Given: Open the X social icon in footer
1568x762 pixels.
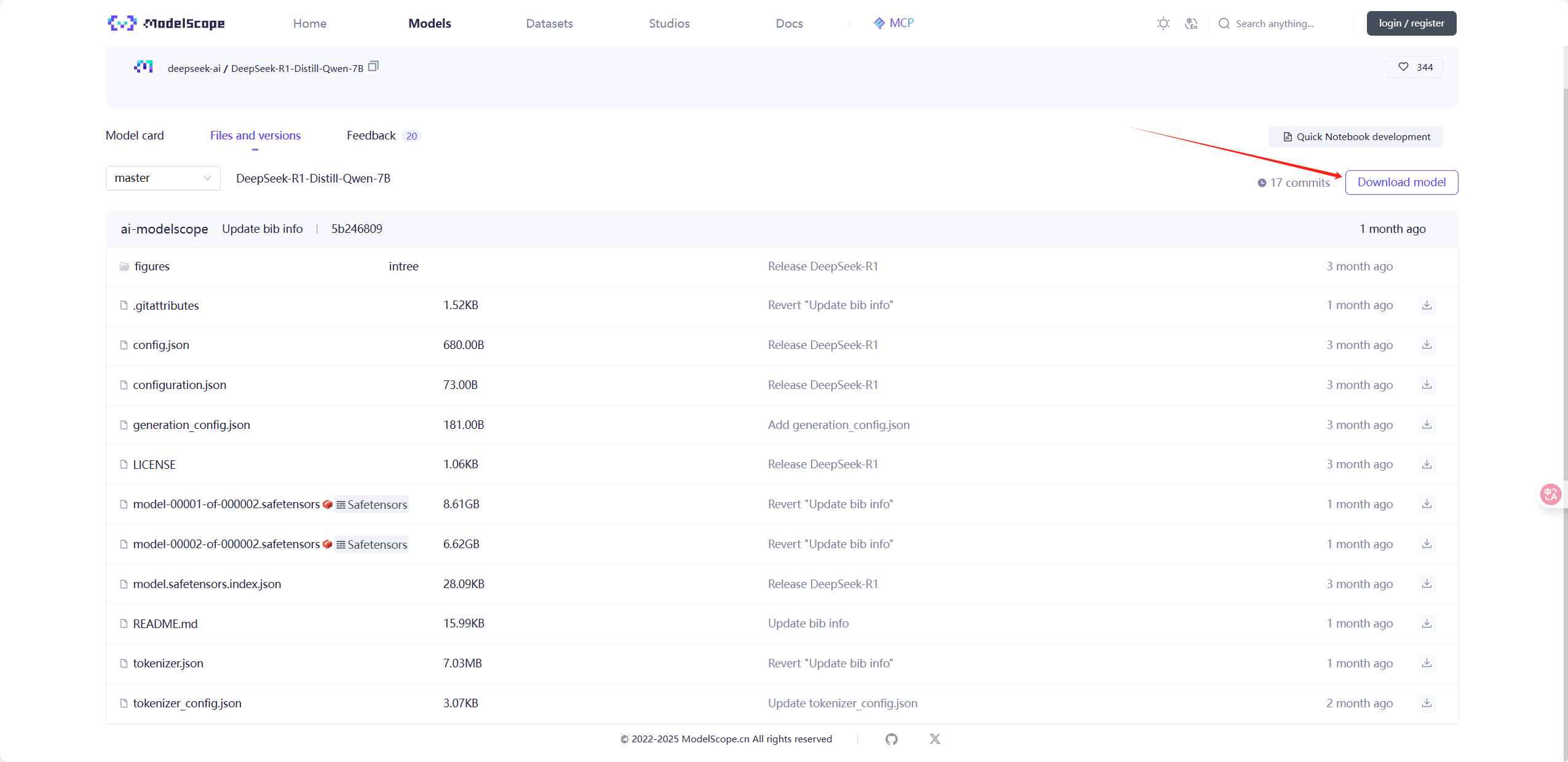Looking at the screenshot, I should point(935,739).
